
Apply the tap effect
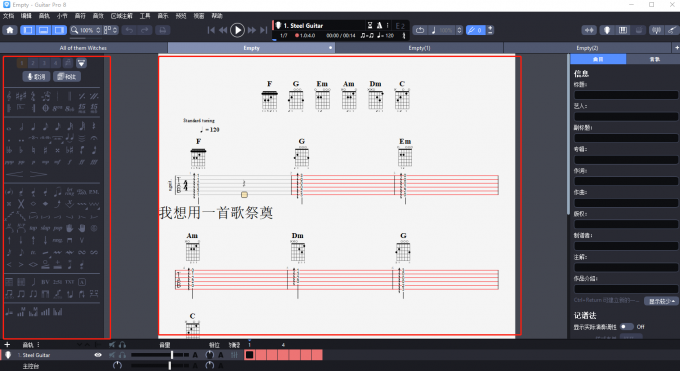(33, 228)
